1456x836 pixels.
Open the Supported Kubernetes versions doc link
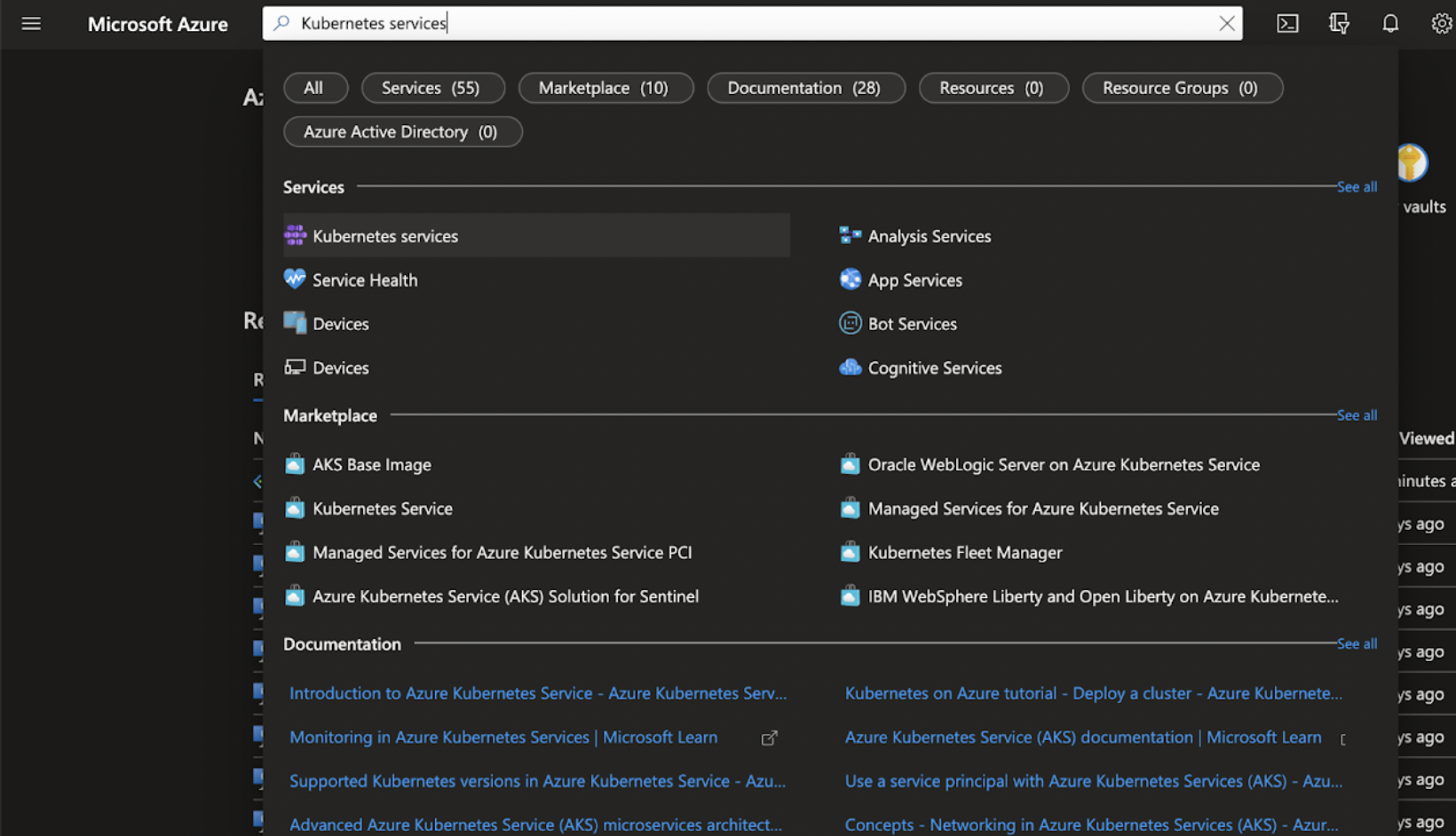coord(537,781)
